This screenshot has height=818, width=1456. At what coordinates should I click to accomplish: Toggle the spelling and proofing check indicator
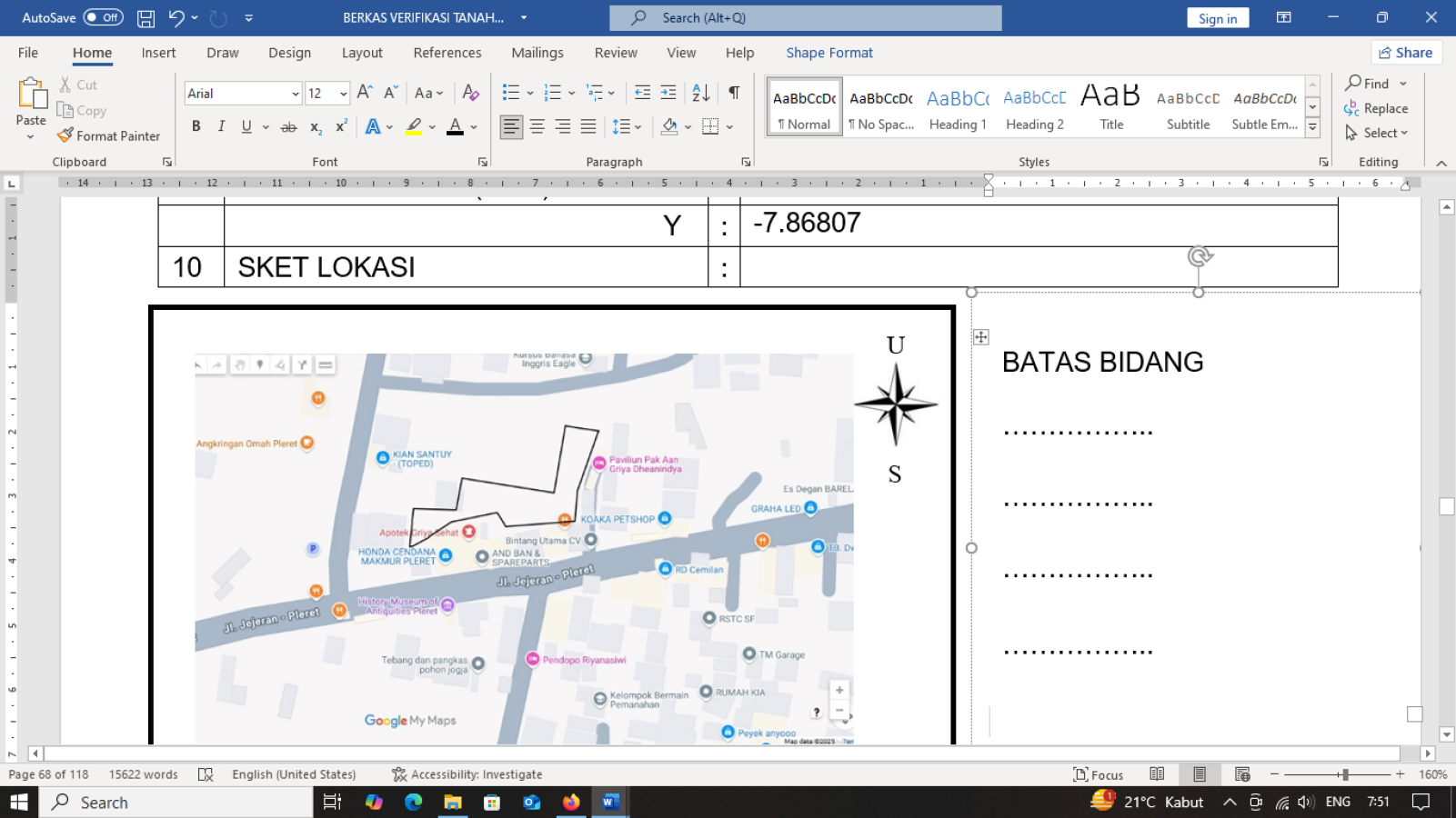pos(206,774)
